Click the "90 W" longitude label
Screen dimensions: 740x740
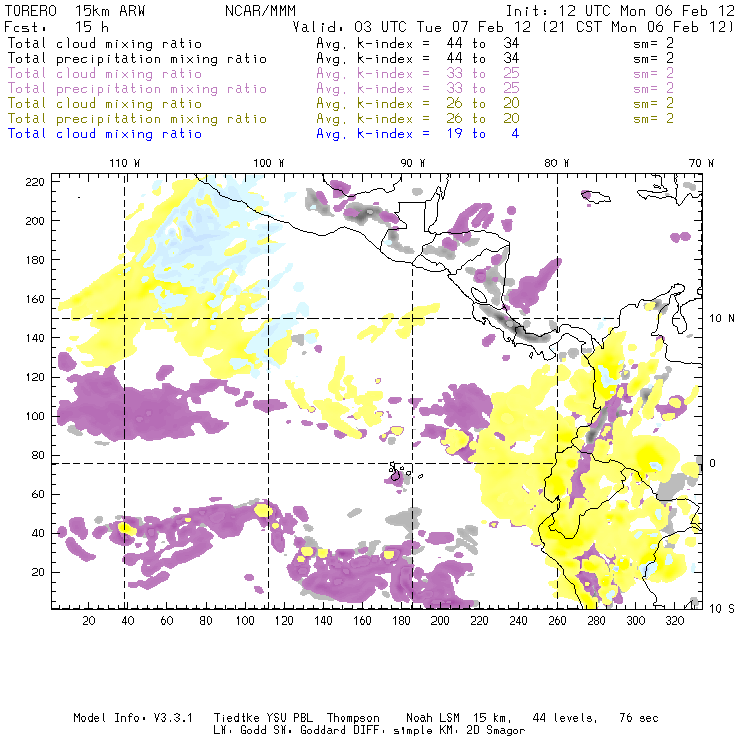tap(413, 163)
